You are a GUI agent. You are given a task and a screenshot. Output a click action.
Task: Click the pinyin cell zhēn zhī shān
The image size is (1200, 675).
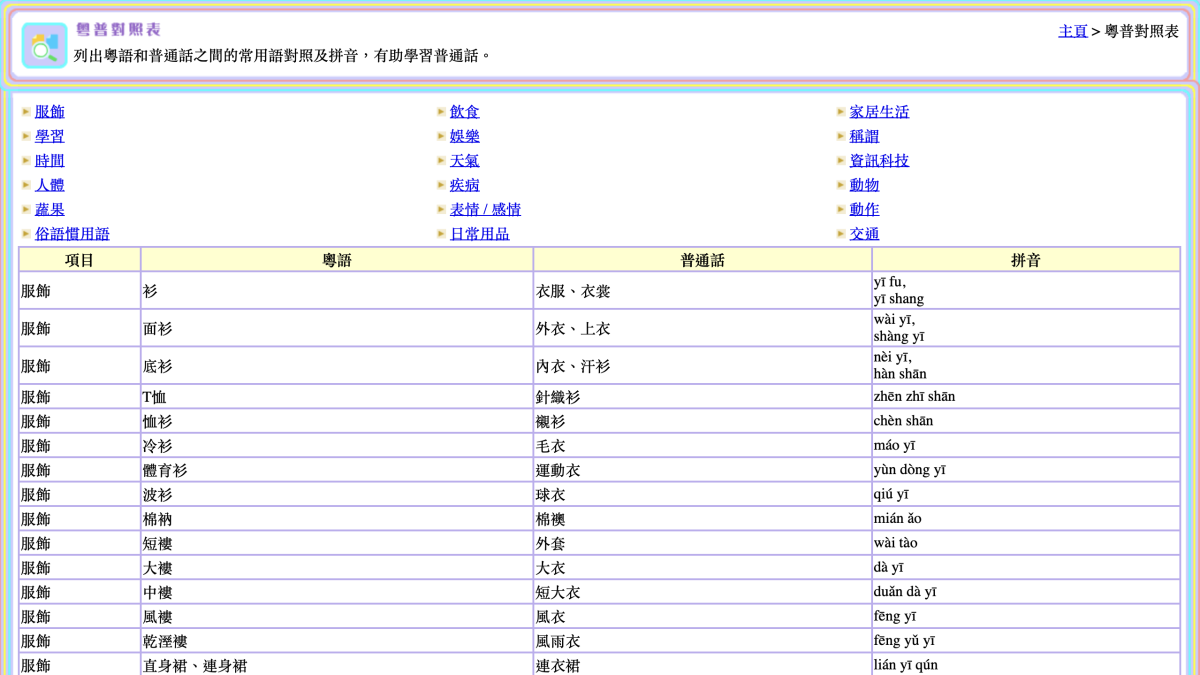[x=1026, y=397]
